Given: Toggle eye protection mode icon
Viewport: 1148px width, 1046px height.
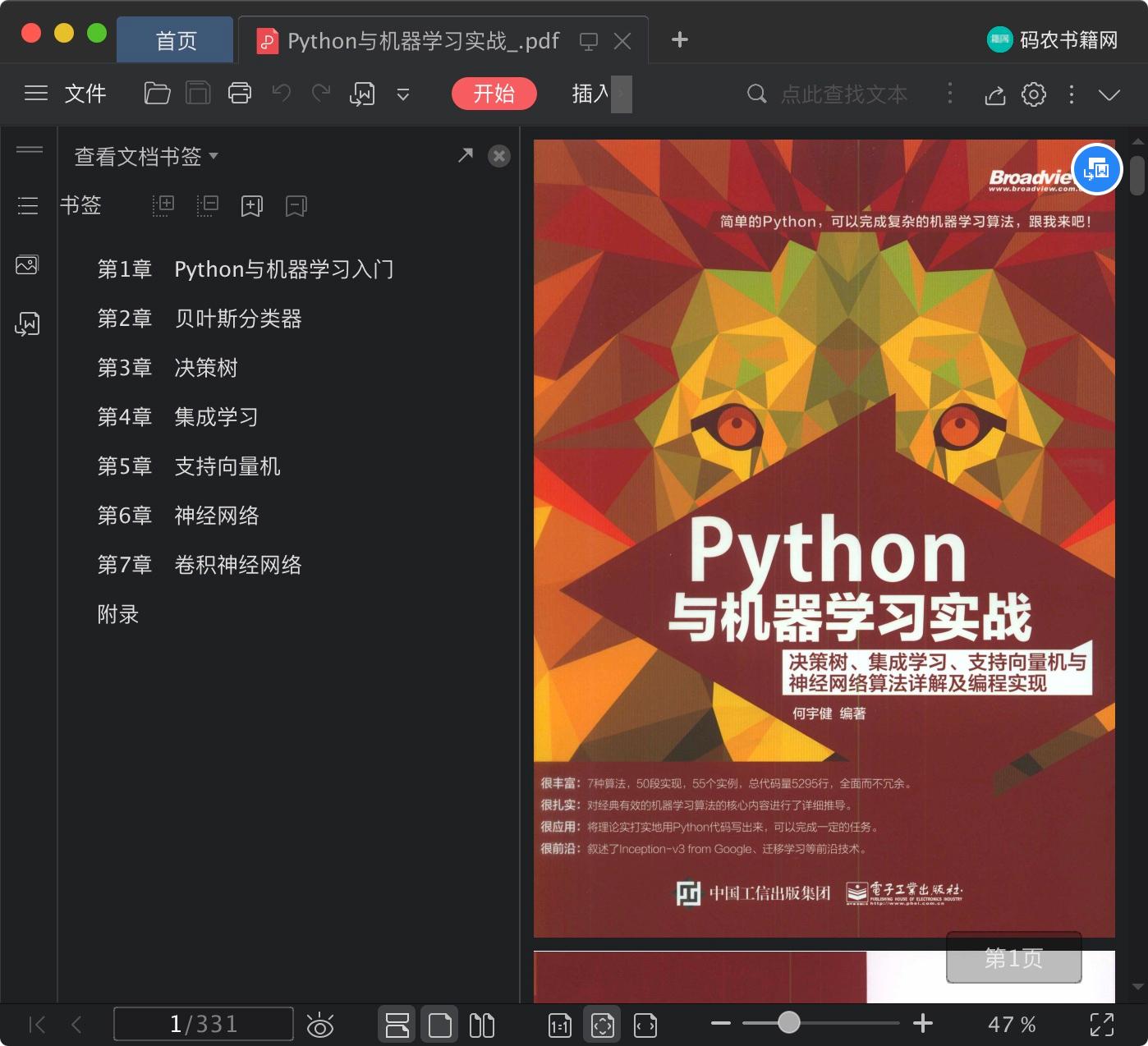Looking at the screenshot, I should point(319,1025).
